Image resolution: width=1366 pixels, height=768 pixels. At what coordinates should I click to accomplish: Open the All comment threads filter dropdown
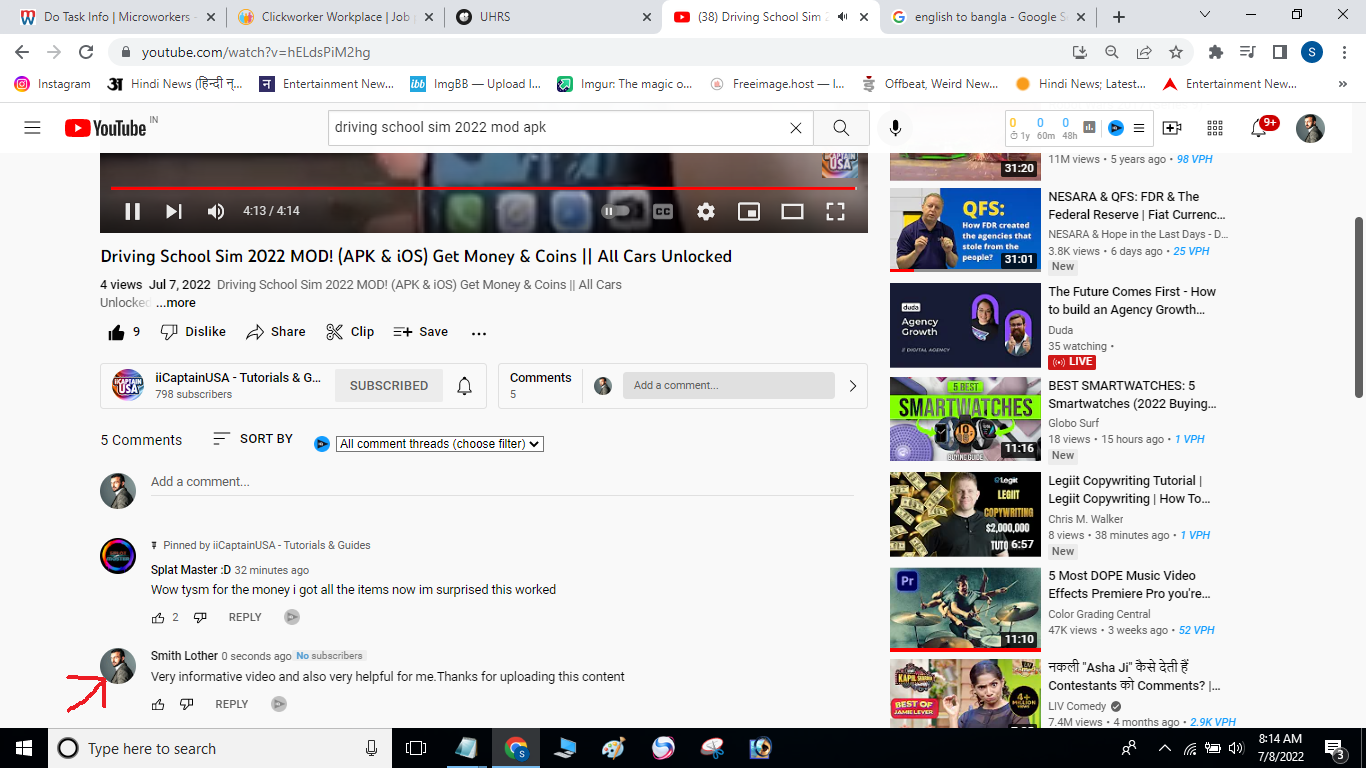(x=440, y=444)
